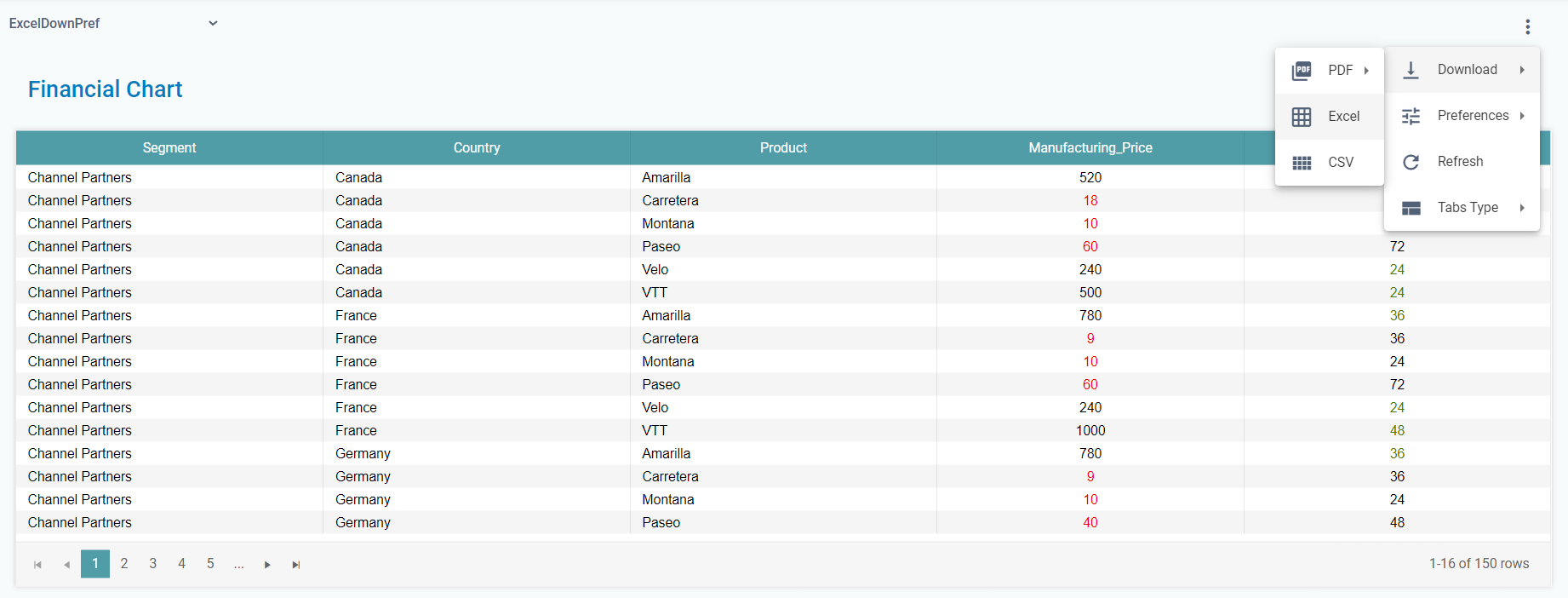Select the Excel menu option
1568x598 pixels.
tap(1343, 117)
